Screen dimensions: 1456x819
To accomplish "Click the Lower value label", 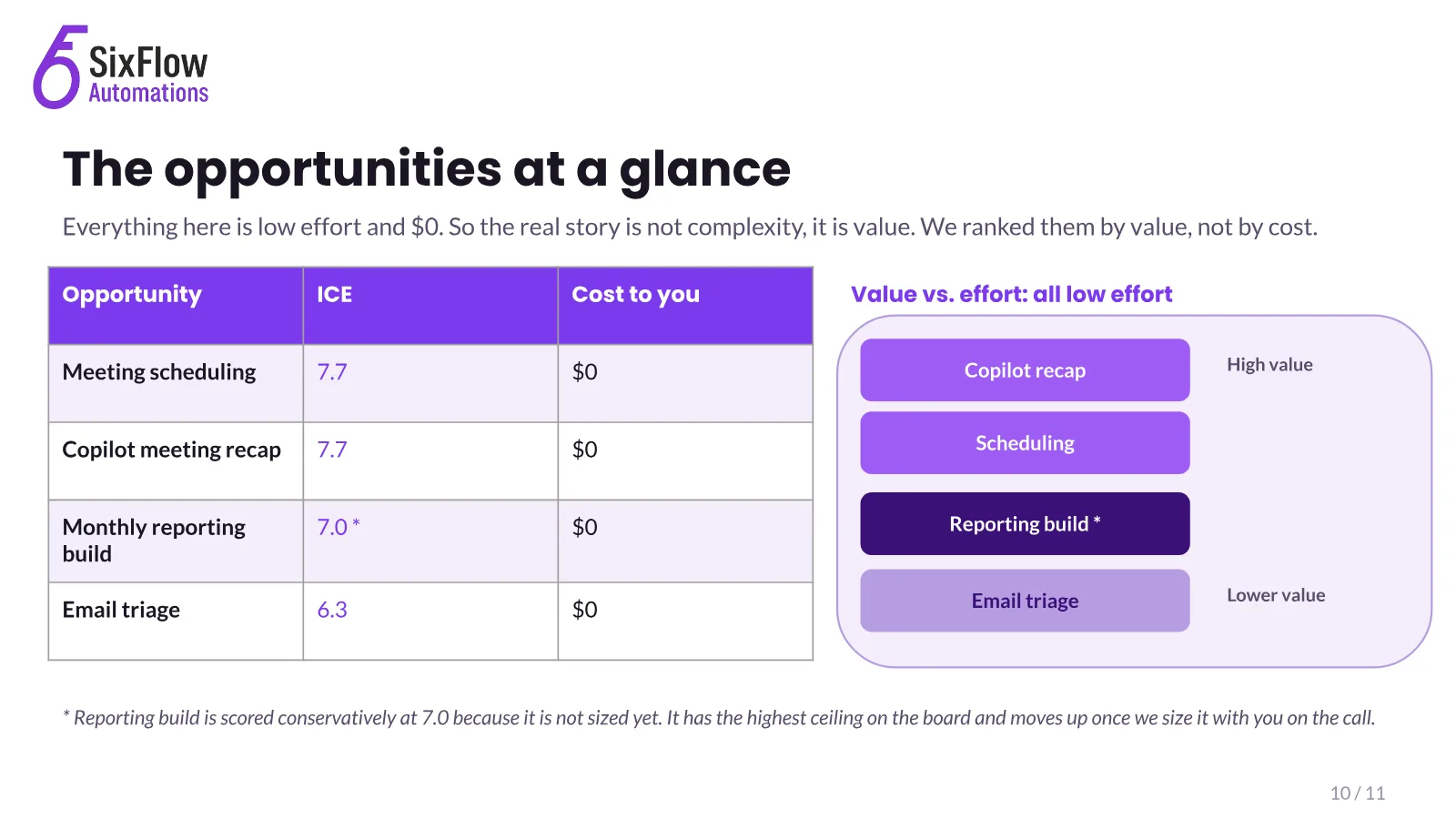I will [1276, 595].
